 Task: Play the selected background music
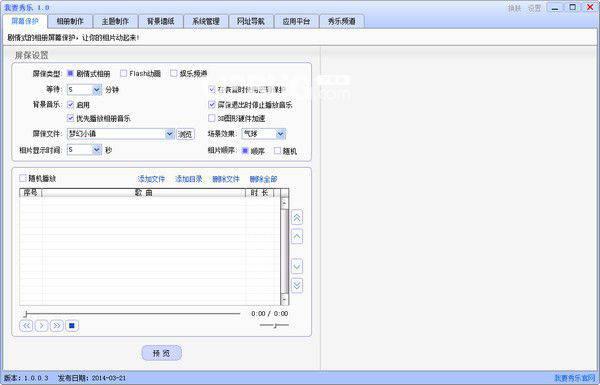(41, 326)
